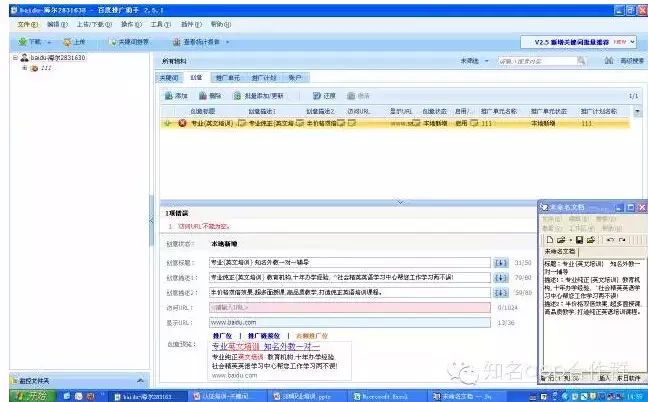
Task: Click the 未命名文档 tab in notepad window
Action: [x=560, y=252]
